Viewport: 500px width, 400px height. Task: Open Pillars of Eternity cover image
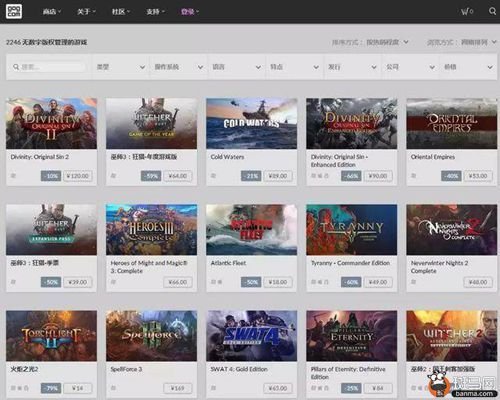(x=352, y=336)
